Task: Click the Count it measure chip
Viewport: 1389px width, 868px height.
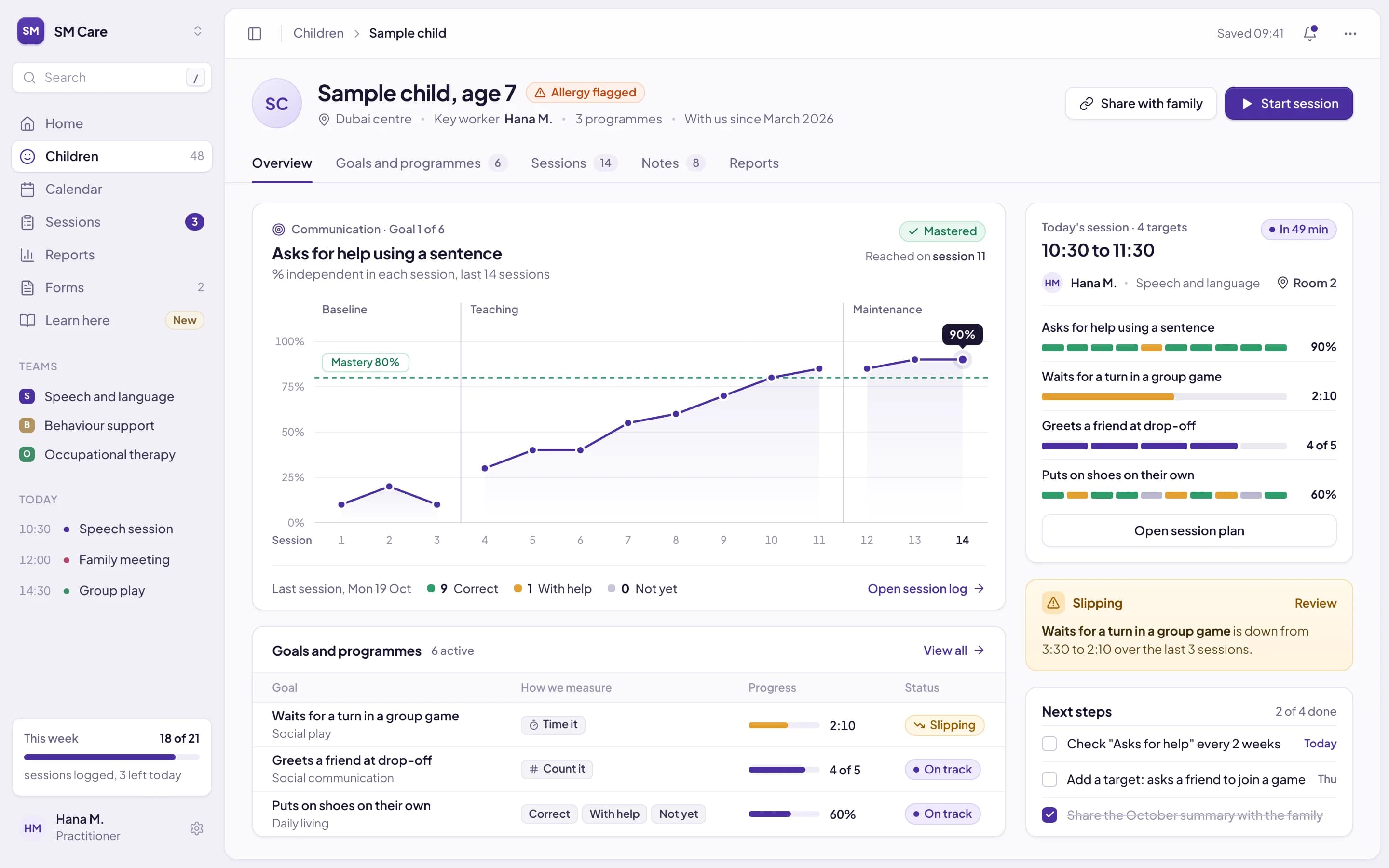Action: click(557, 769)
